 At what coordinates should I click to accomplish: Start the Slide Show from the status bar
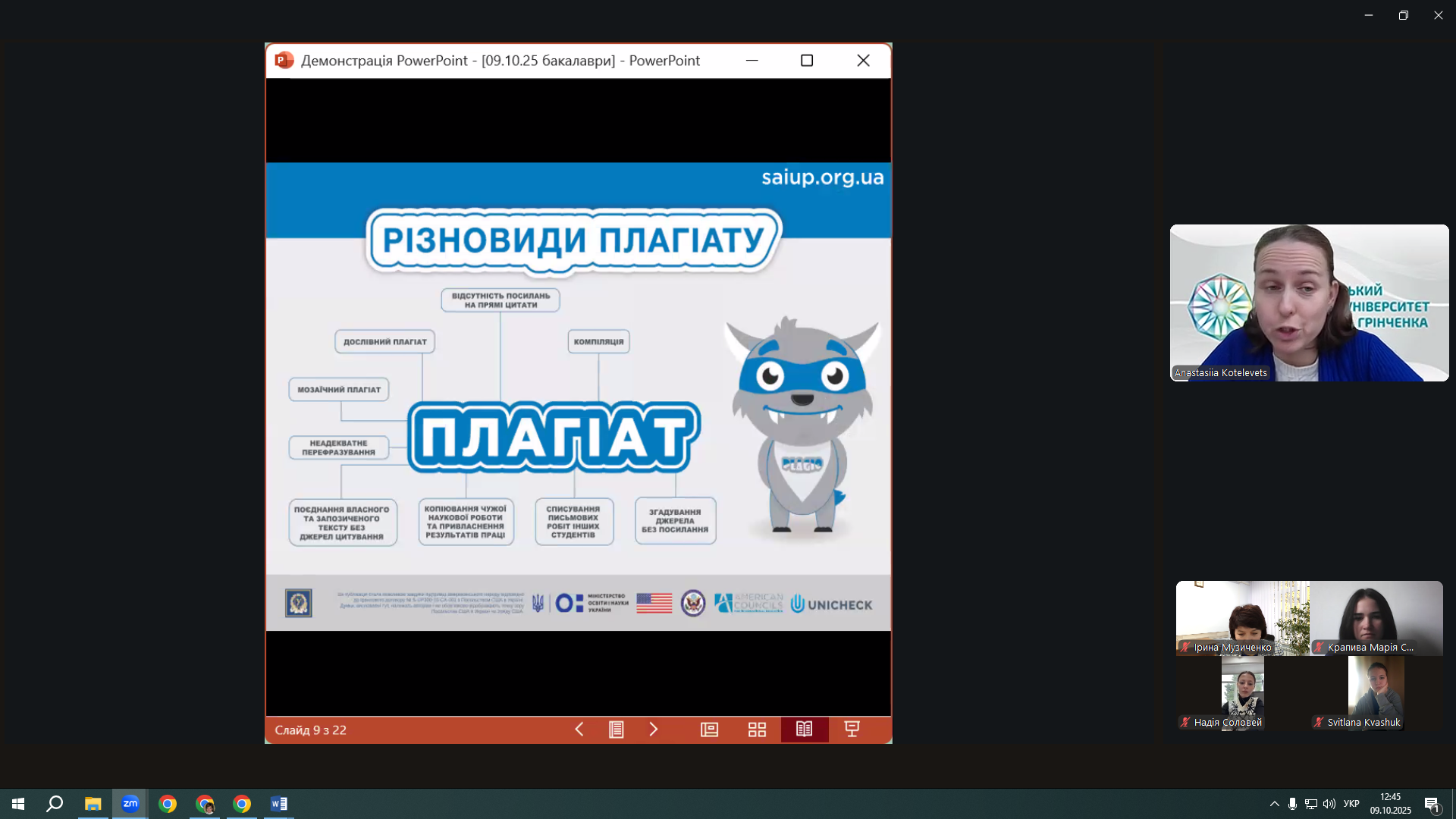coord(852,729)
